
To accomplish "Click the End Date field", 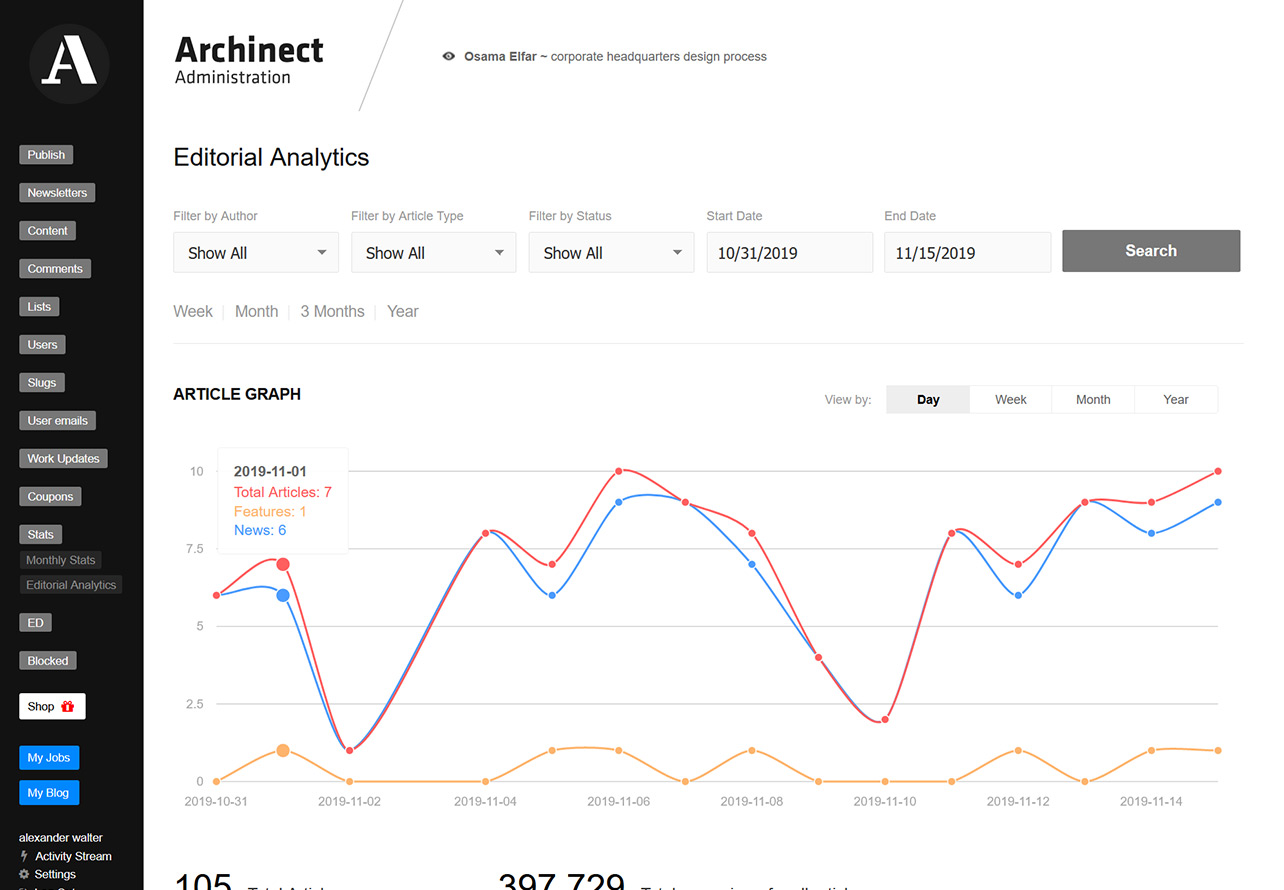I will click(x=967, y=253).
